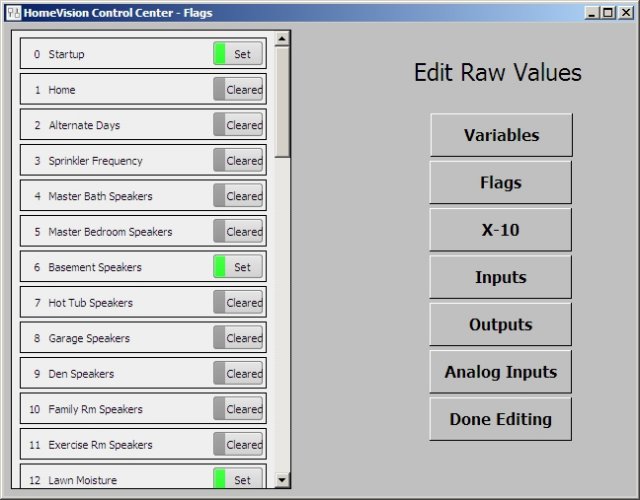The width and height of the screenshot is (640, 500).
Task: Select the Startup flag label
Action: coord(66,54)
